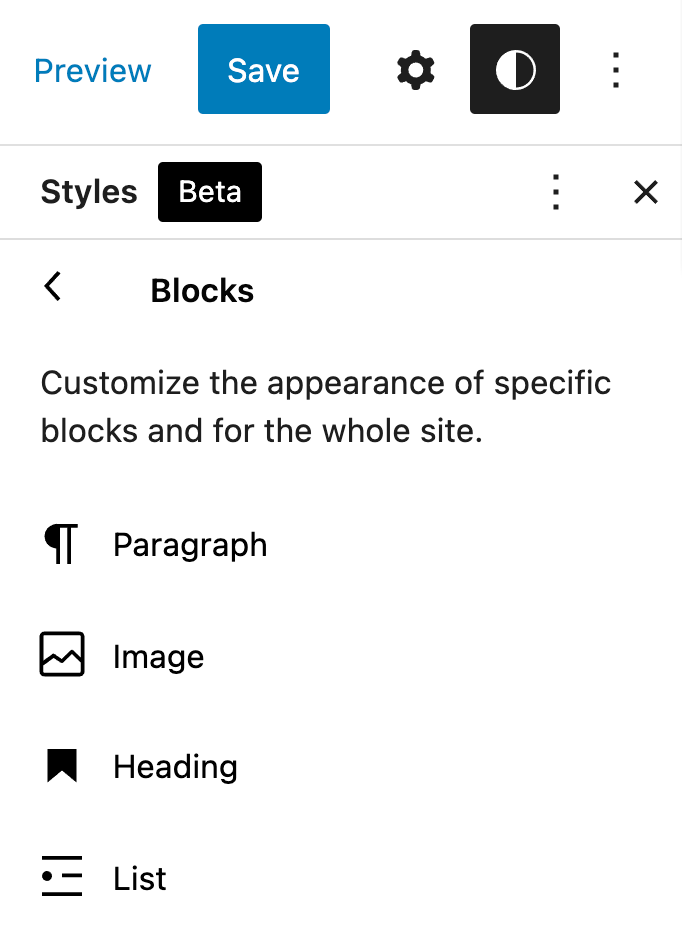This screenshot has height=942, width=682.
Task: Open the top toolbar Options menu
Action: [616, 71]
